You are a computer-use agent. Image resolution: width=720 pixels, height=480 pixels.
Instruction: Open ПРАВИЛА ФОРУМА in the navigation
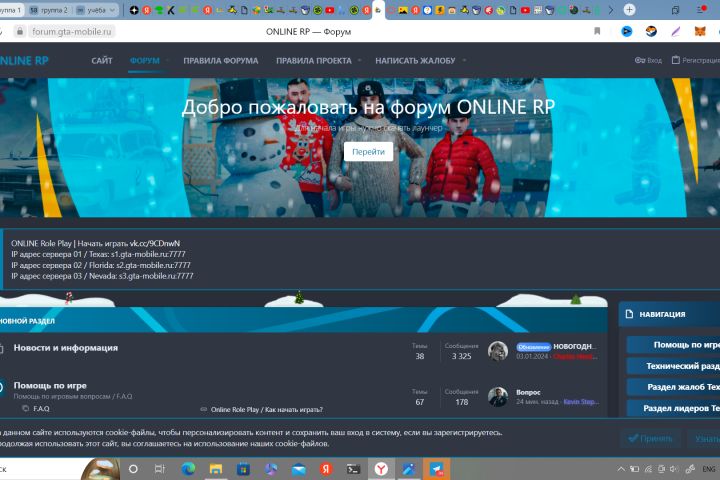(x=221, y=60)
